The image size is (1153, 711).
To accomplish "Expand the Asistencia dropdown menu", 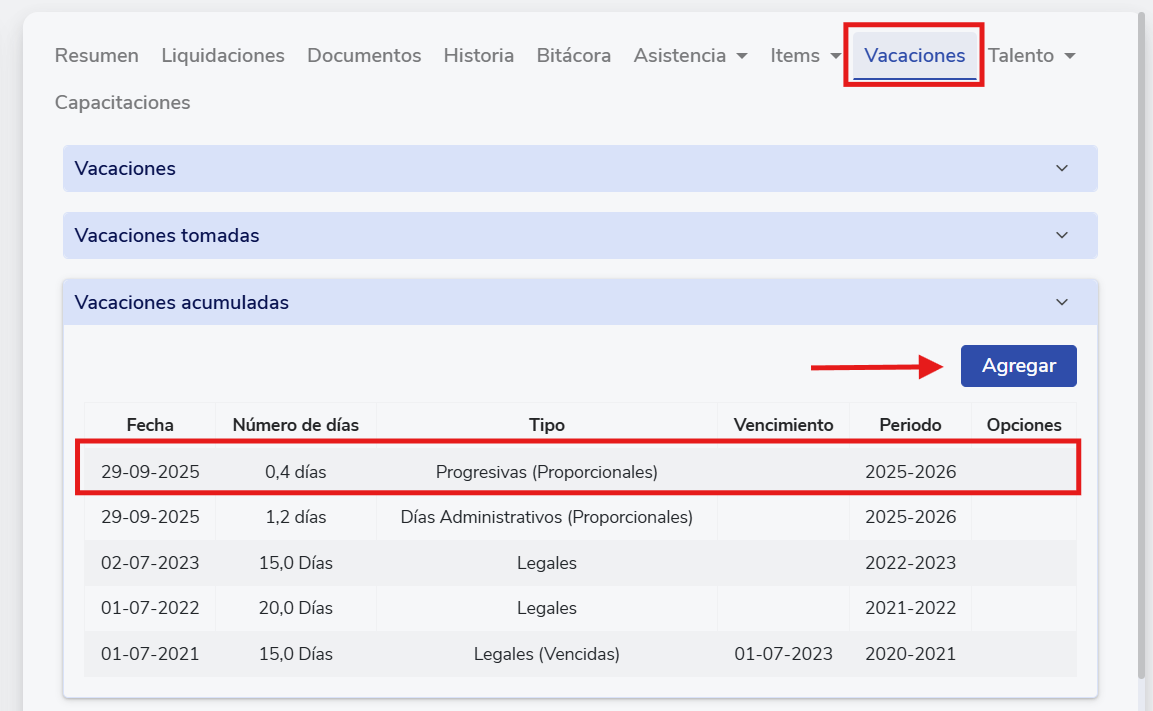I will point(690,56).
